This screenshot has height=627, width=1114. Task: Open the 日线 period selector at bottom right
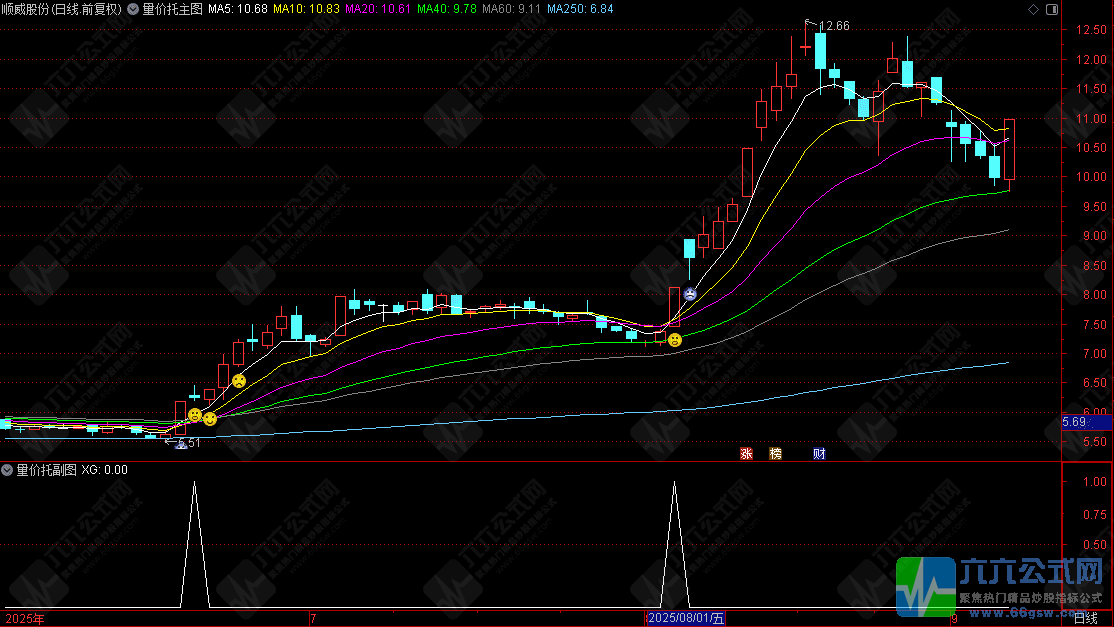(1086, 618)
